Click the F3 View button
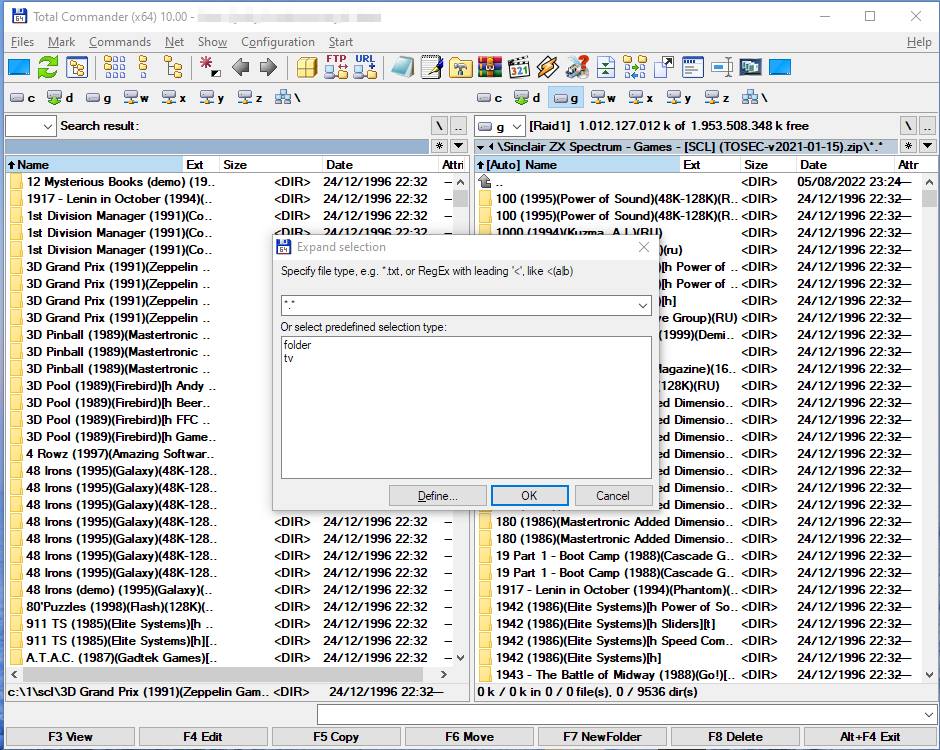 (70, 737)
